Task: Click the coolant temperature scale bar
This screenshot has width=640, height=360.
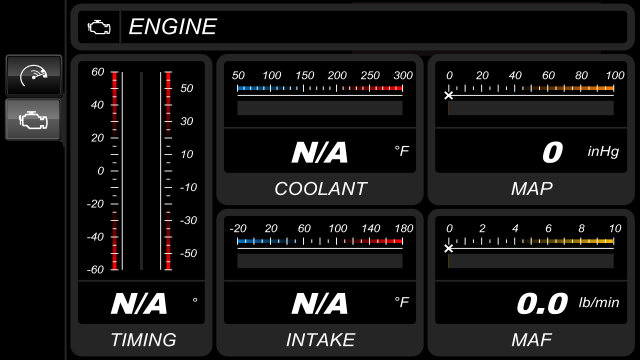Action: point(320,88)
